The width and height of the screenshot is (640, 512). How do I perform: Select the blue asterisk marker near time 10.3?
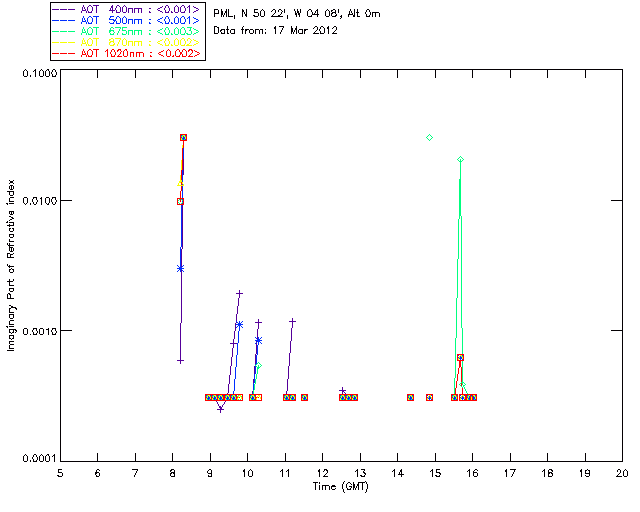[258, 340]
